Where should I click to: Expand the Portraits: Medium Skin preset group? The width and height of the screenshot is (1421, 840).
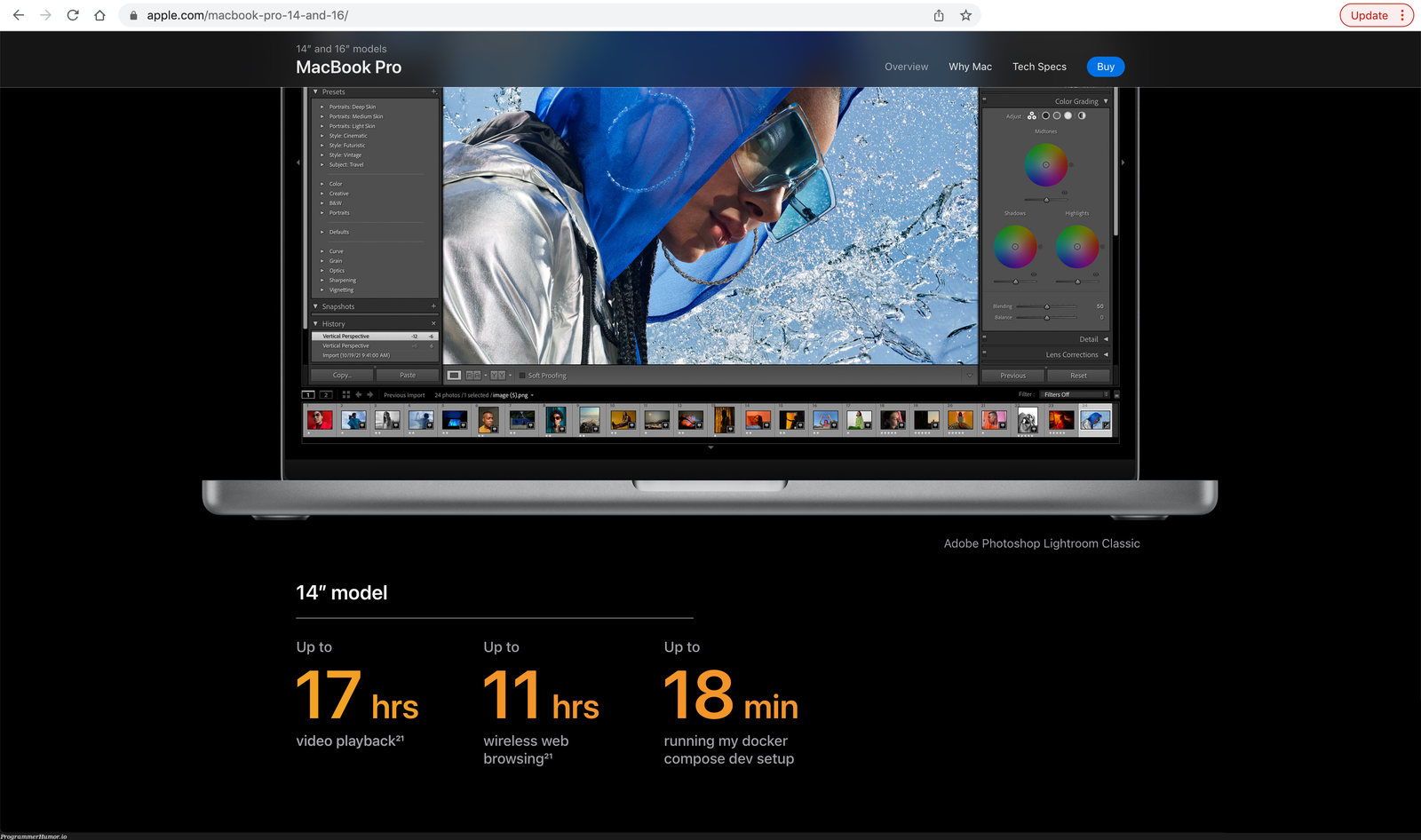tap(322, 116)
